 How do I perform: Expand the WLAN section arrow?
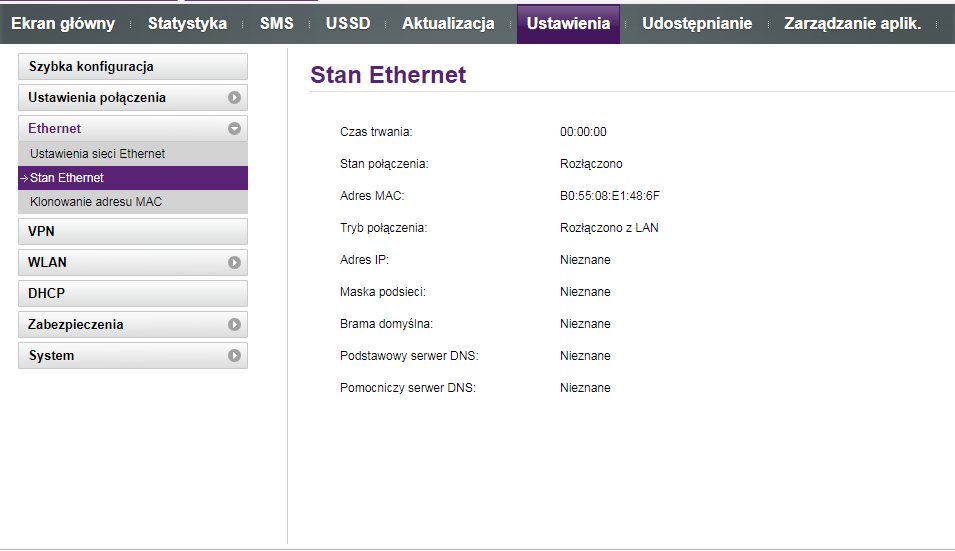[234, 263]
